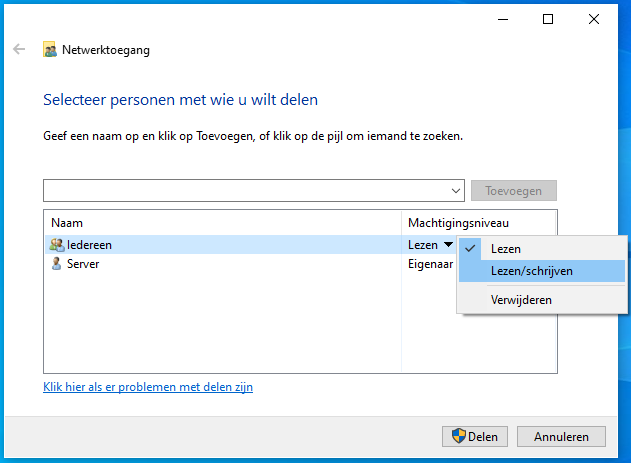Expand the Lezen permission dropdown arrow
Viewport: 631px width, 463px height.
pyautogui.click(x=448, y=245)
